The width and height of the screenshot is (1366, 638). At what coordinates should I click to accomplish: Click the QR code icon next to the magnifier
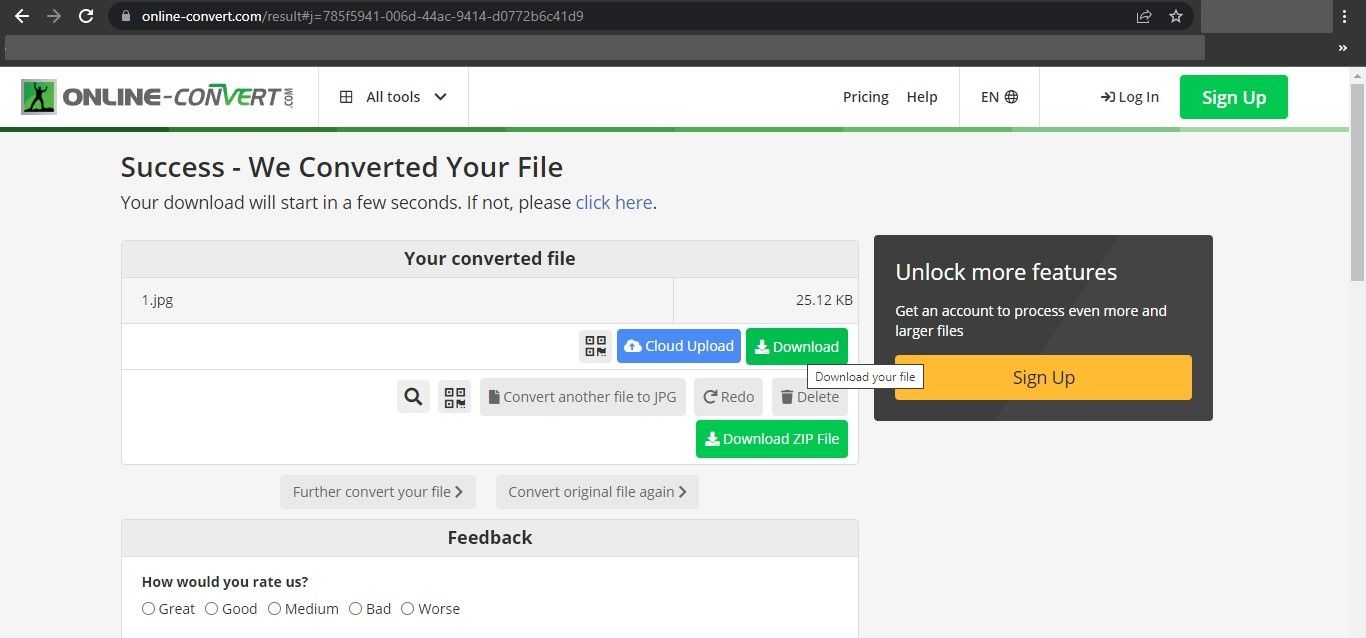[455, 396]
